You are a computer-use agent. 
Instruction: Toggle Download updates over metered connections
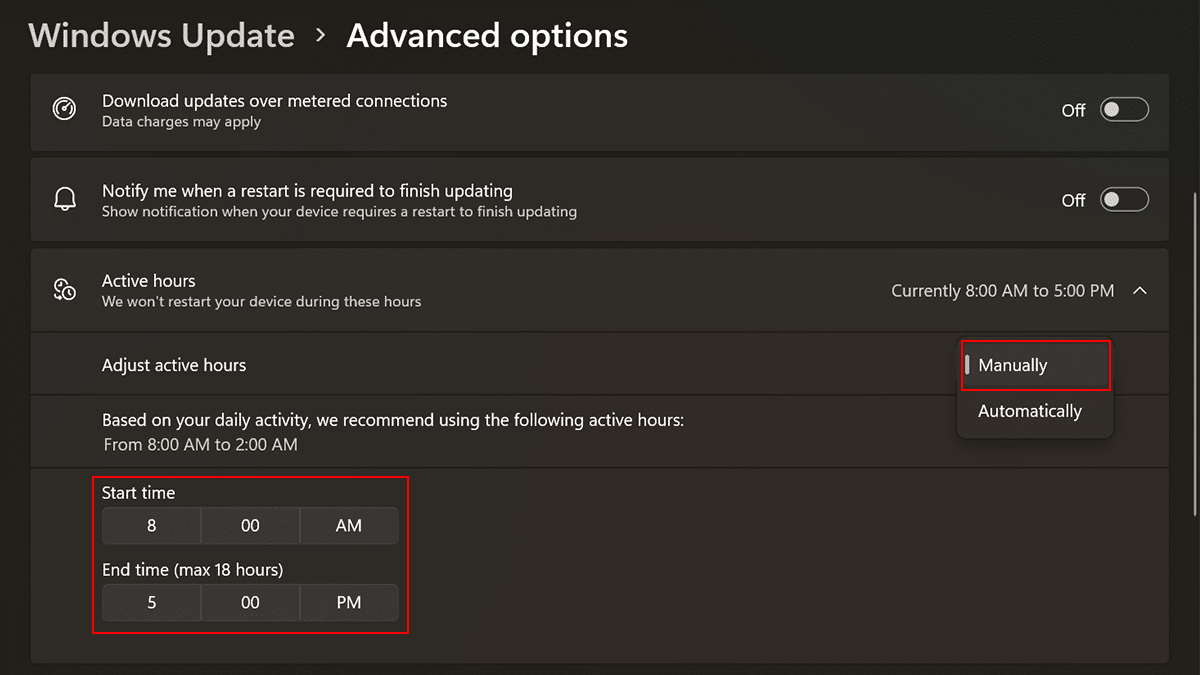tap(1124, 110)
